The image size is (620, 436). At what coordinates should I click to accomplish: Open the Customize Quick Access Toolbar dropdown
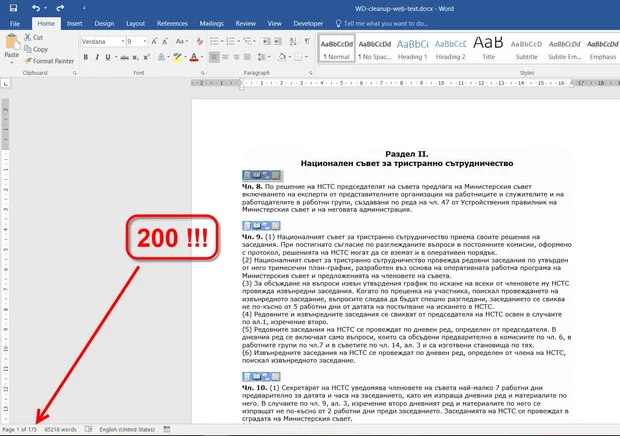coord(84,8)
